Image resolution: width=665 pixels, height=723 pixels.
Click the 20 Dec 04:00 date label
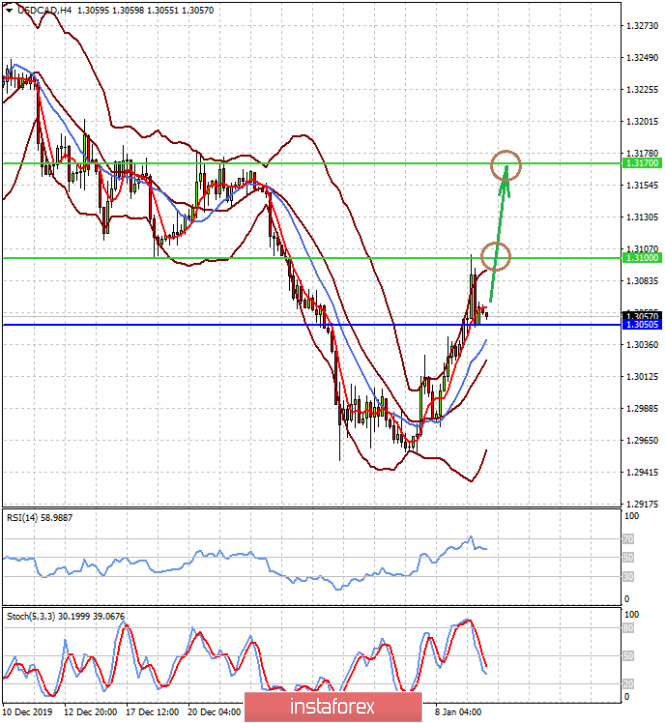pos(214,712)
